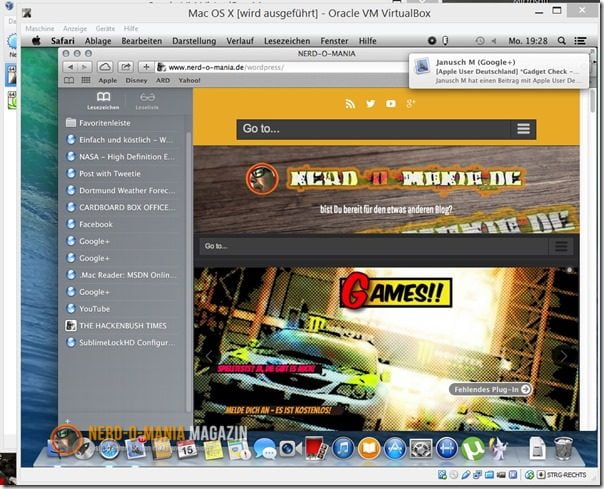
Task: Click the RSS feed icon on the website
Action: (x=350, y=104)
